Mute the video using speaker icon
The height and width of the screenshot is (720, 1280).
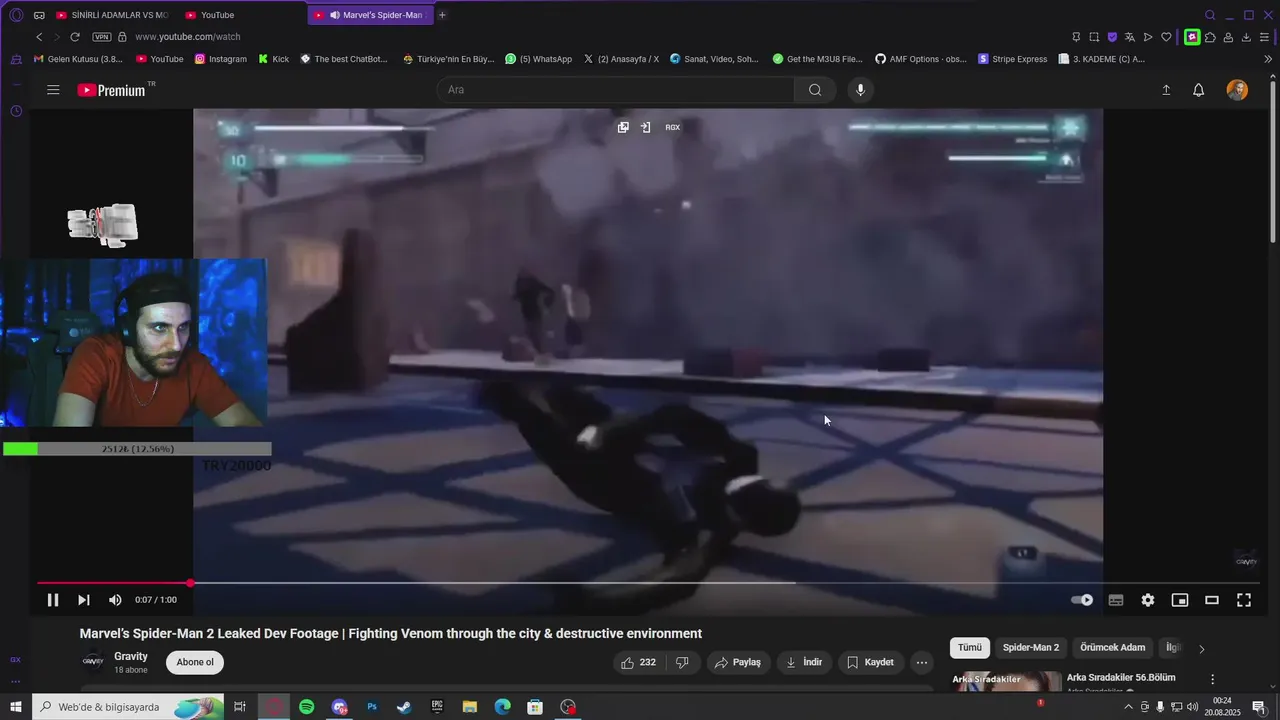pyautogui.click(x=115, y=600)
